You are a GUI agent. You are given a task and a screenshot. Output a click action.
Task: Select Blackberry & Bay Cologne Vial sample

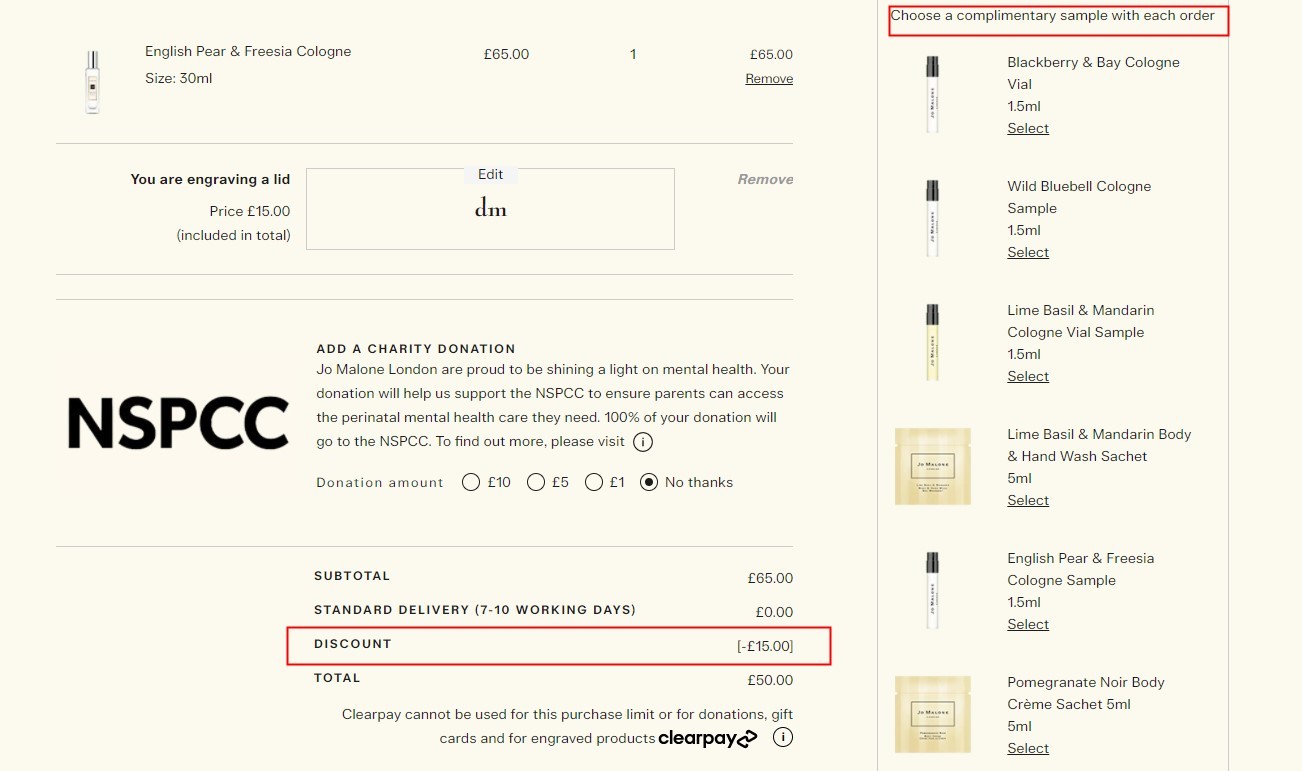(x=1028, y=128)
